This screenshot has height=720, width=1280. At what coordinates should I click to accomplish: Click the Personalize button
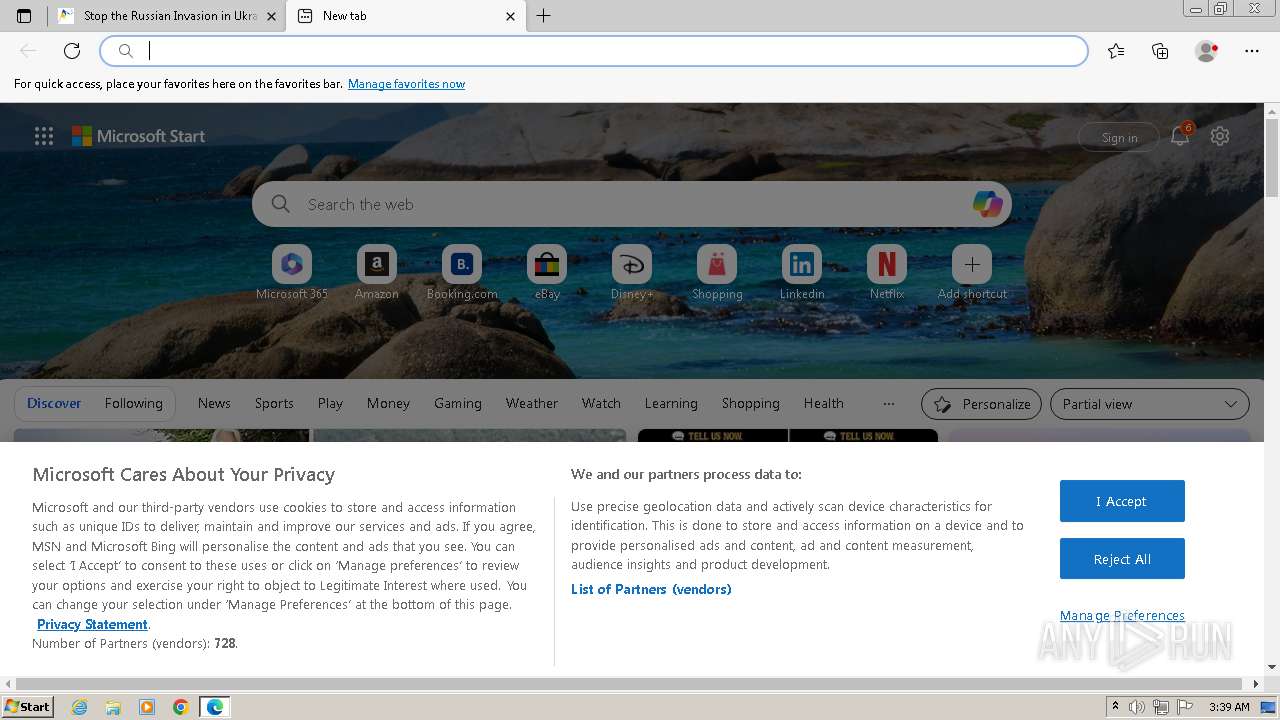pos(981,404)
